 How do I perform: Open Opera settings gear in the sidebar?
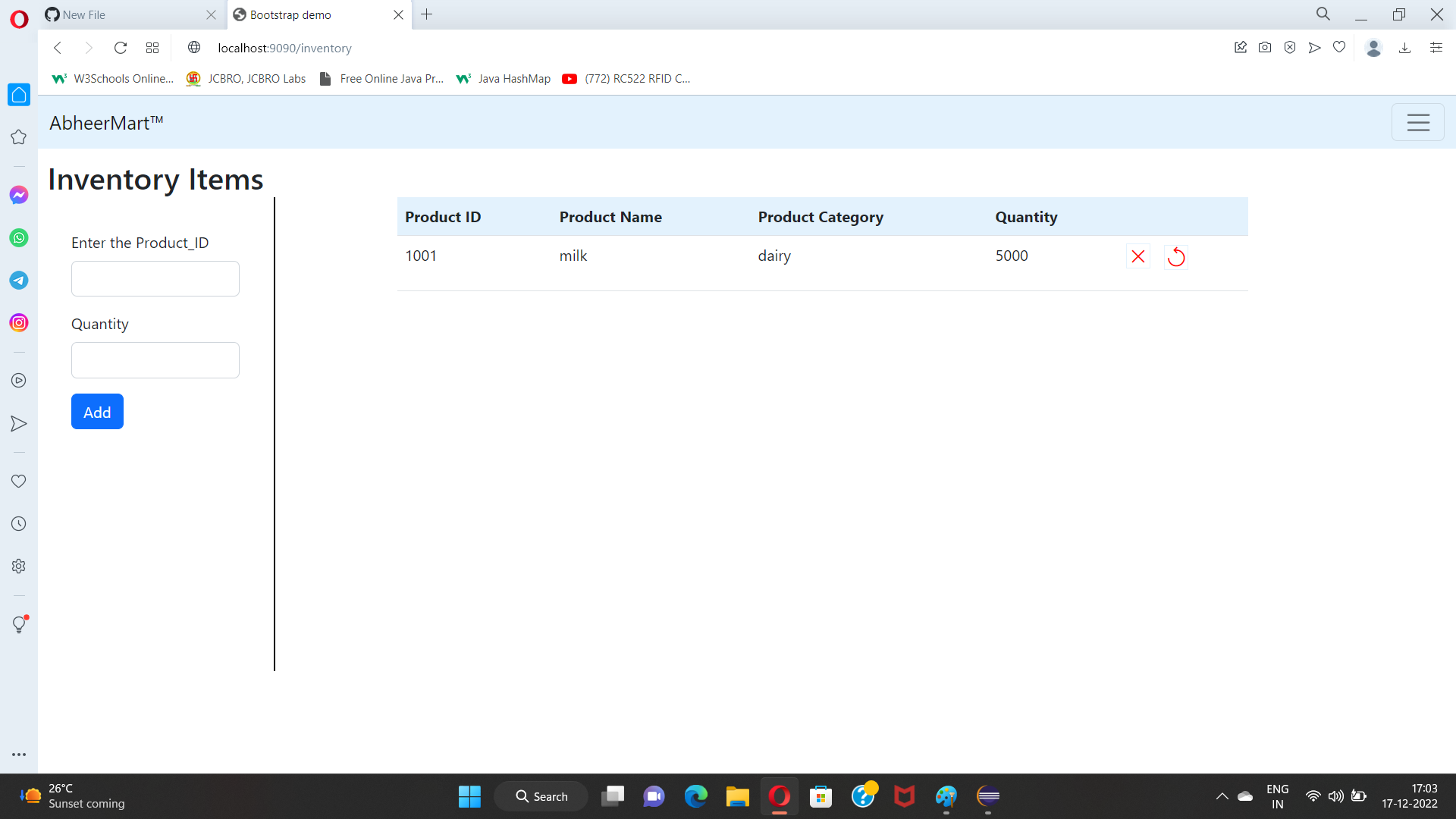point(18,565)
